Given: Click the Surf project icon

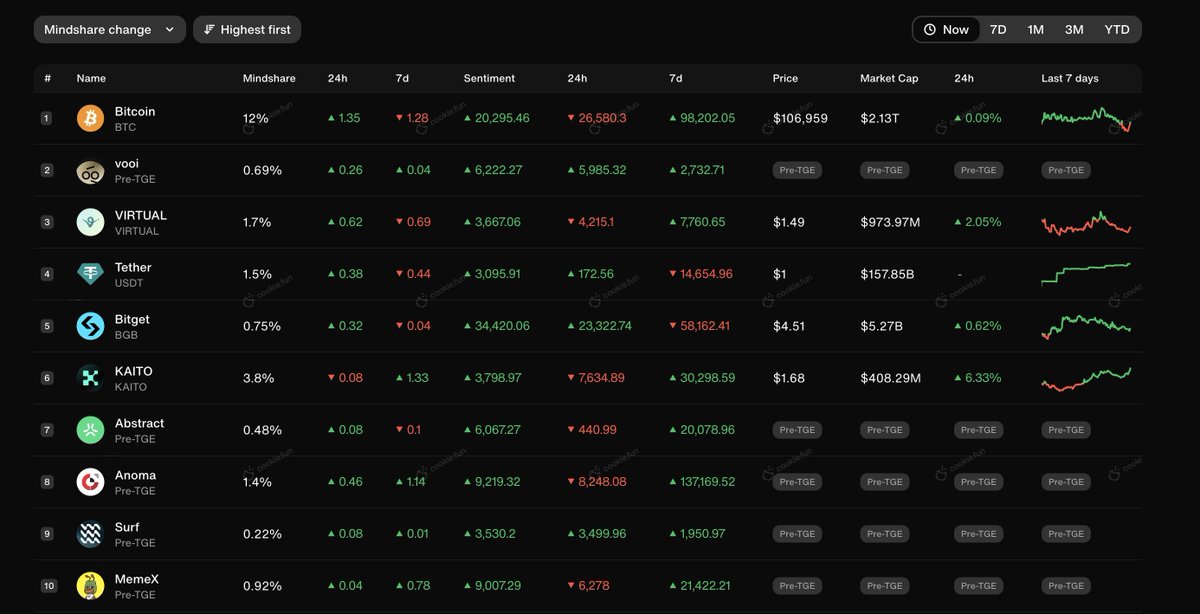Looking at the screenshot, I should tap(90, 534).
